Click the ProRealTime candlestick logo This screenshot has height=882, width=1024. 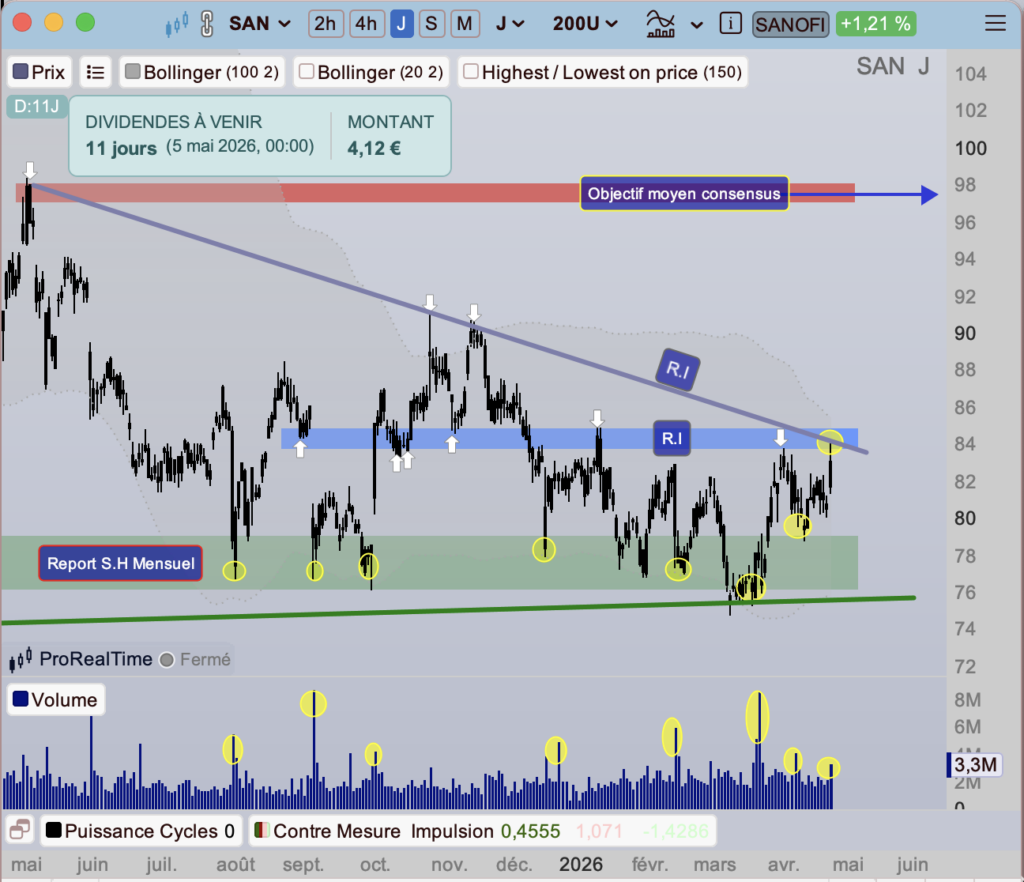click(x=21, y=659)
